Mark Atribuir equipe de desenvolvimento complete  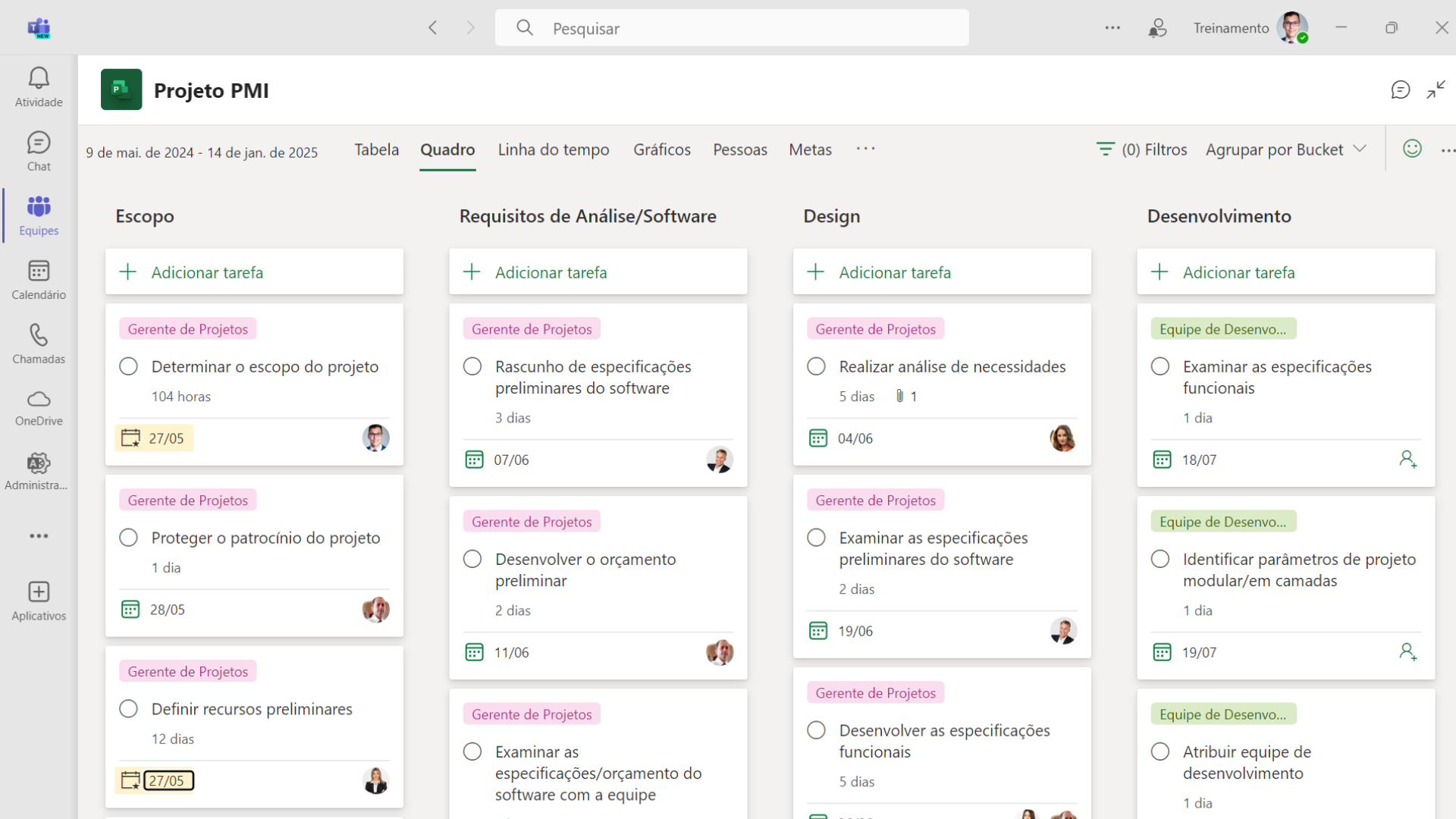click(x=1160, y=752)
